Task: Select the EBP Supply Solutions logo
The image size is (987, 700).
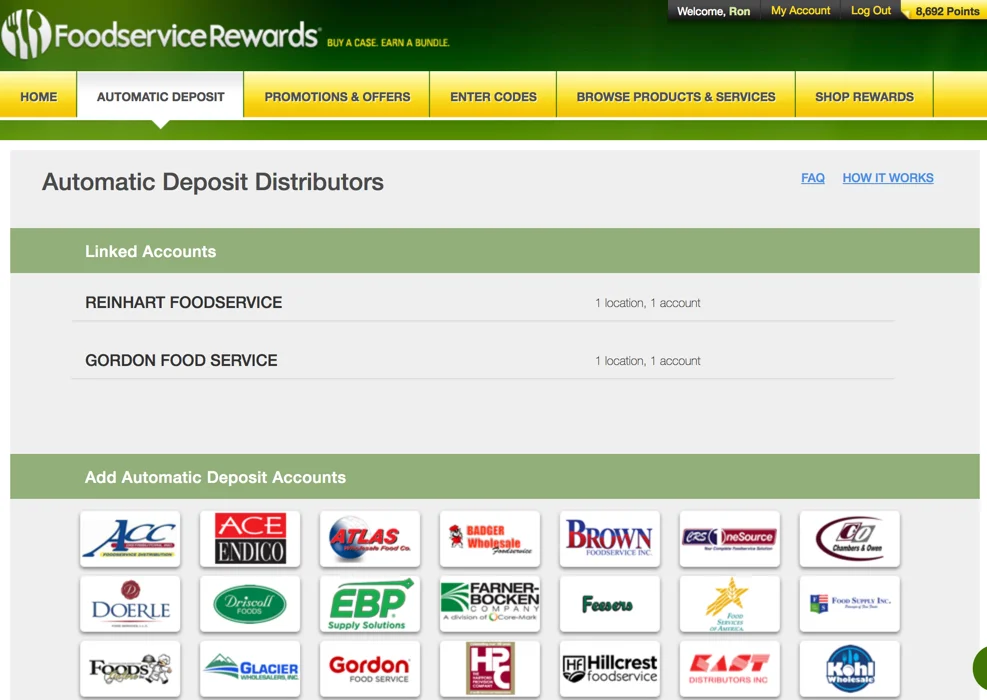Action: 370,604
